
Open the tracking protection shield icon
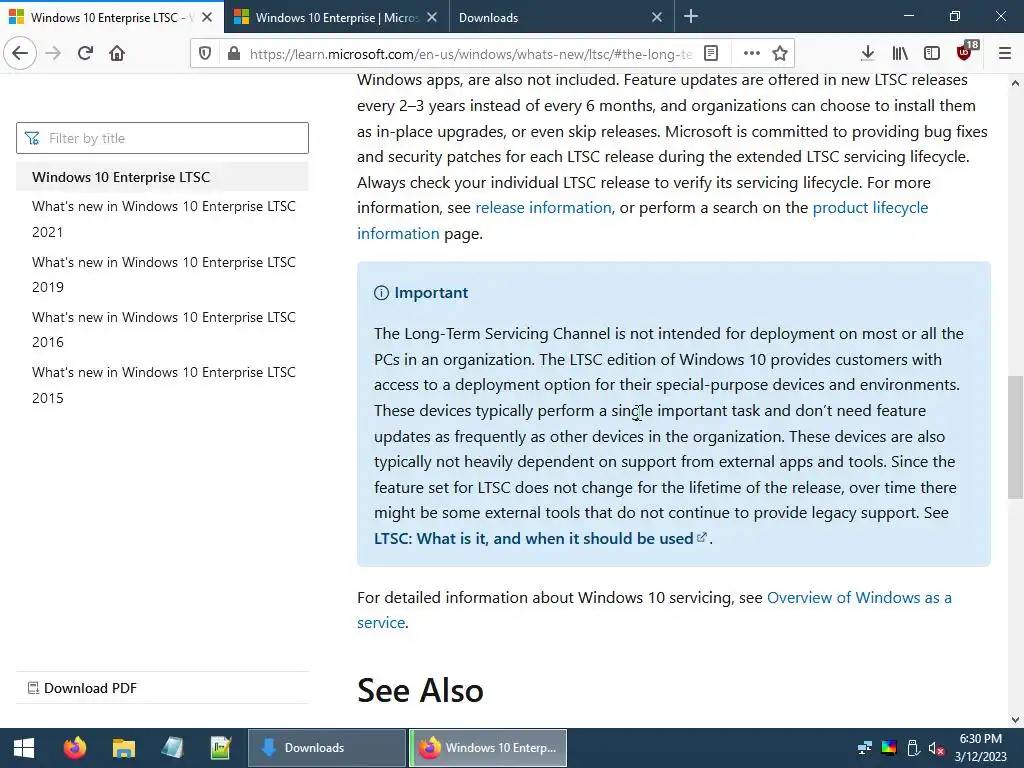coord(204,54)
